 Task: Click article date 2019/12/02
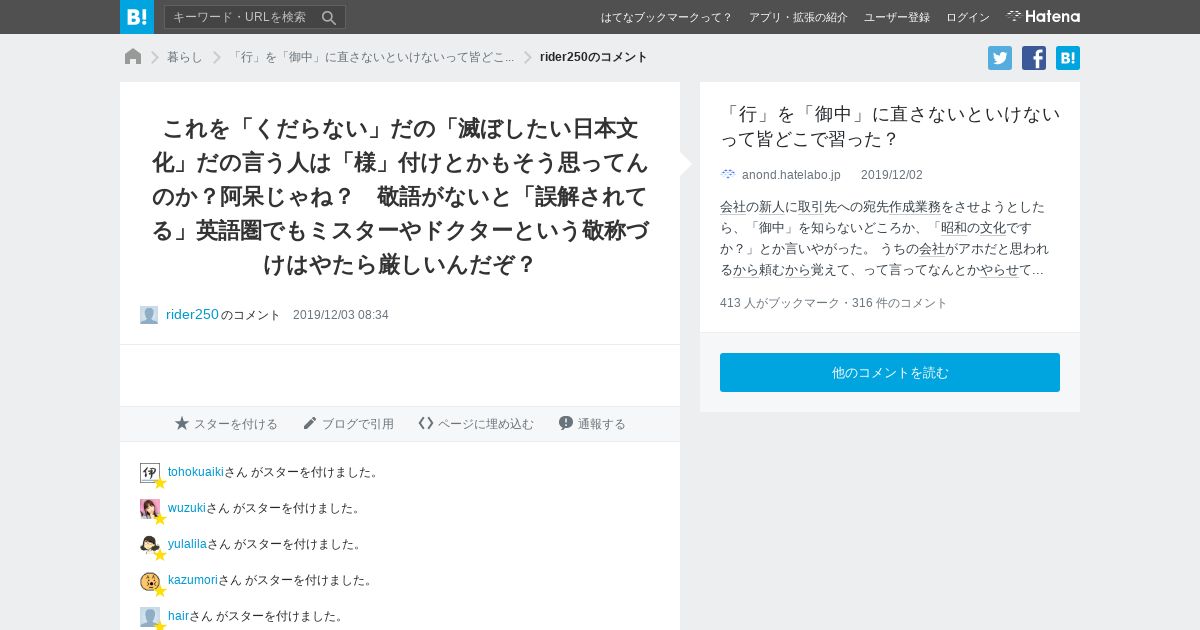coord(892,175)
